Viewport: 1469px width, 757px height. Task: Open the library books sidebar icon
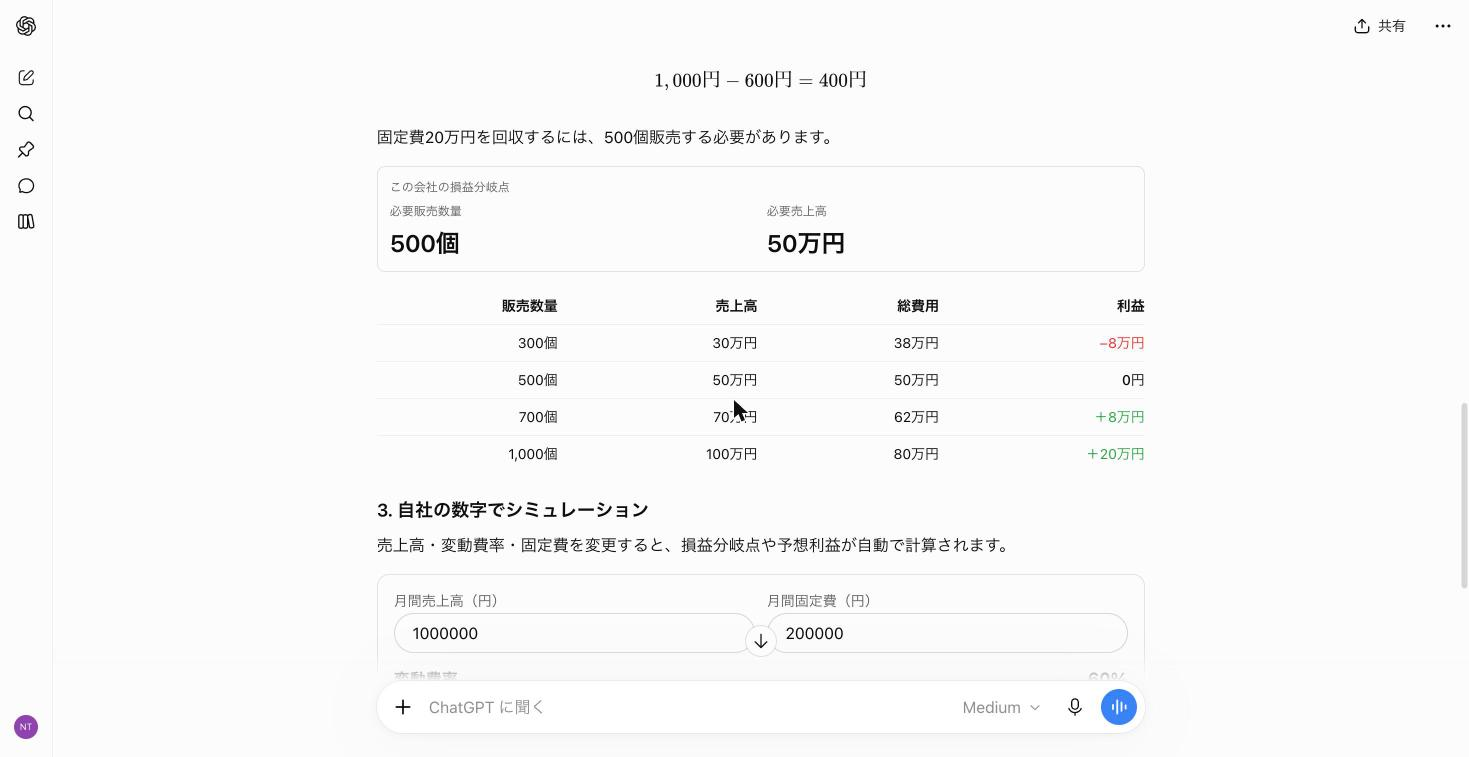[26, 222]
